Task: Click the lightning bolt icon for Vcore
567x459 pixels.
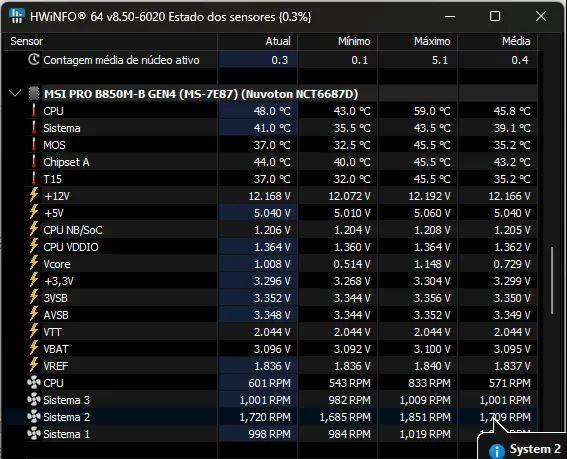Action: click(x=34, y=263)
